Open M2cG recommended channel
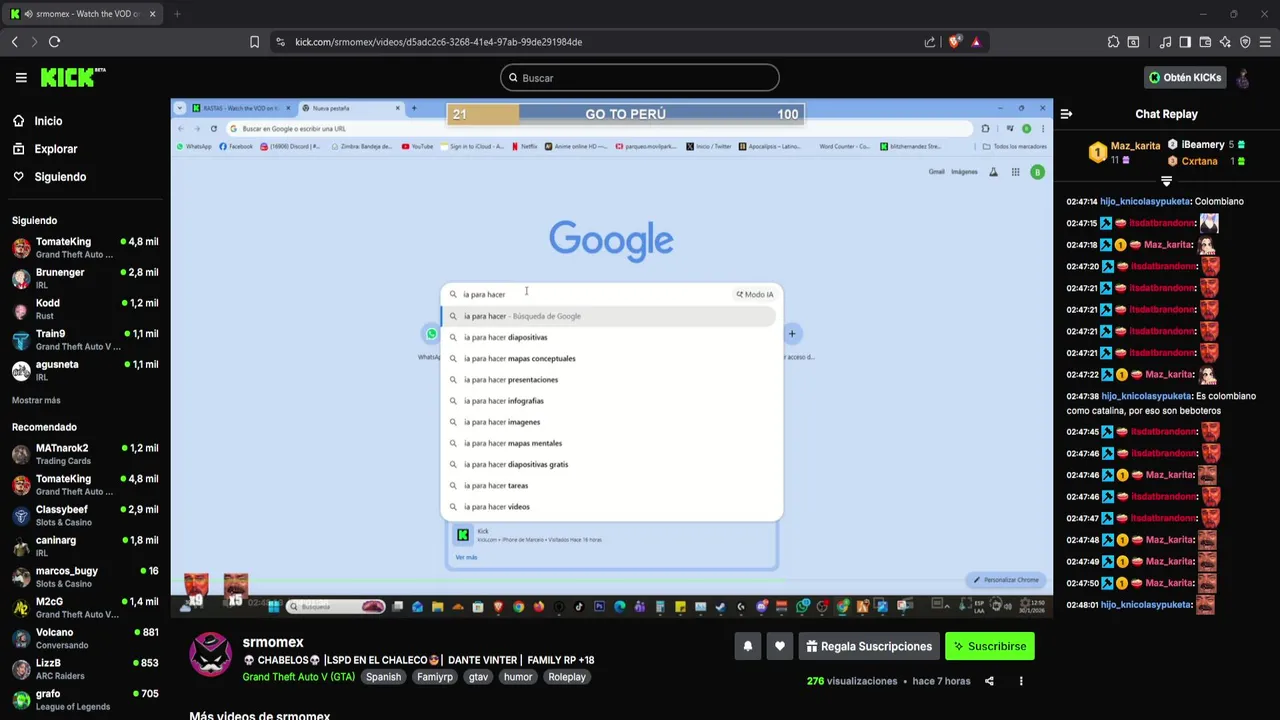This screenshot has height=720, width=1280. pos(84,607)
